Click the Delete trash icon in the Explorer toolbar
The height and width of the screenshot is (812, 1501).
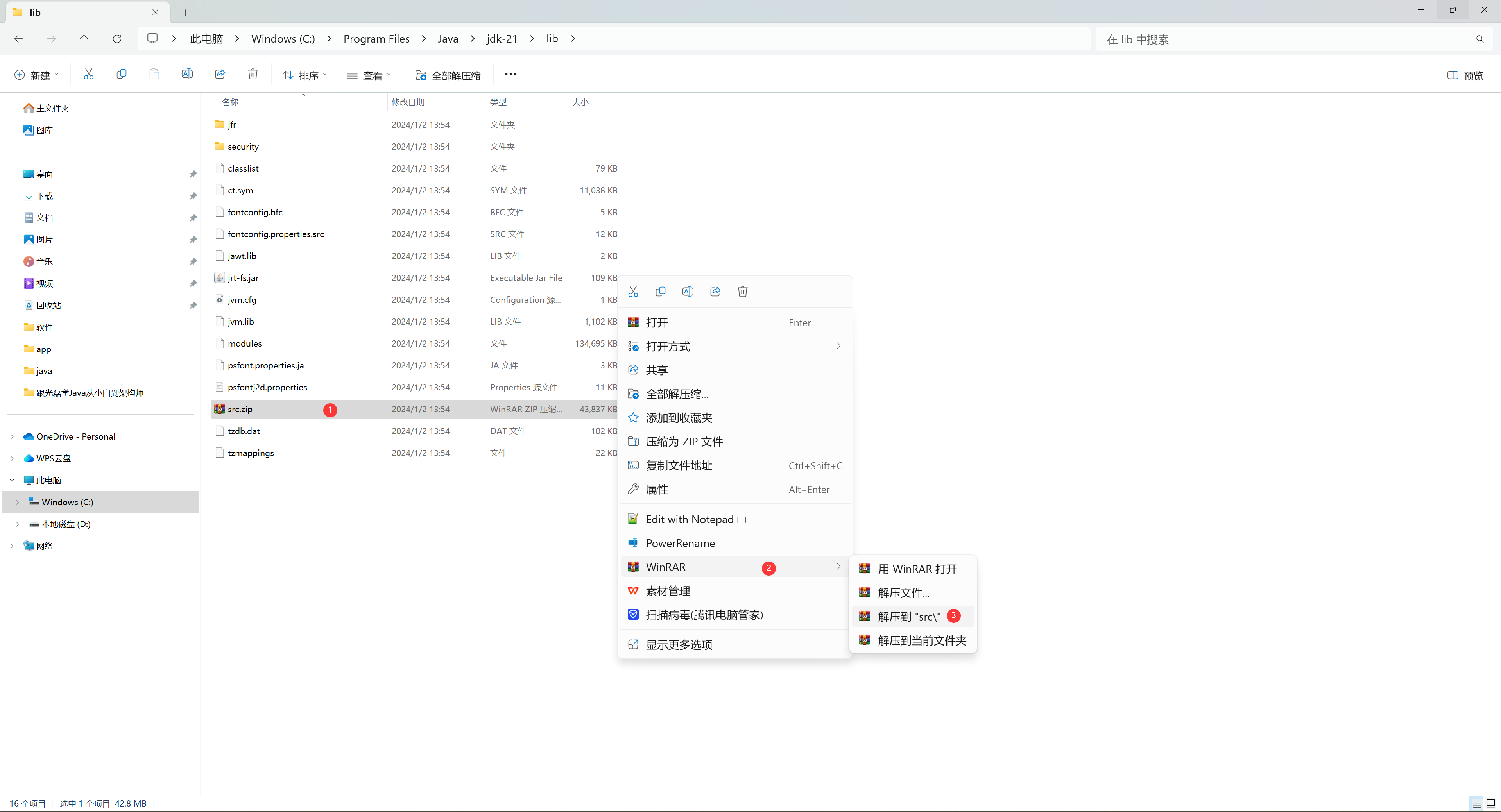253,74
